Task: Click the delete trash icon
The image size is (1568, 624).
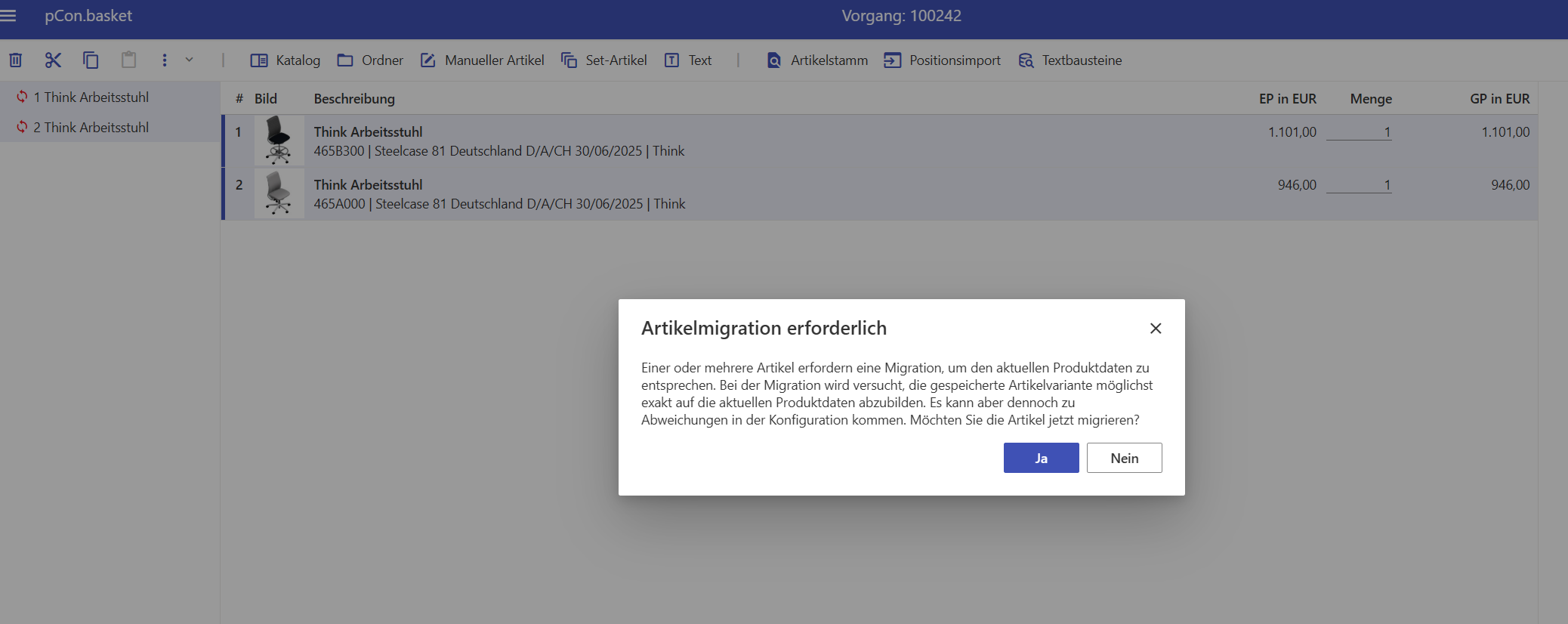Action: pyautogui.click(x=16, y=60)
